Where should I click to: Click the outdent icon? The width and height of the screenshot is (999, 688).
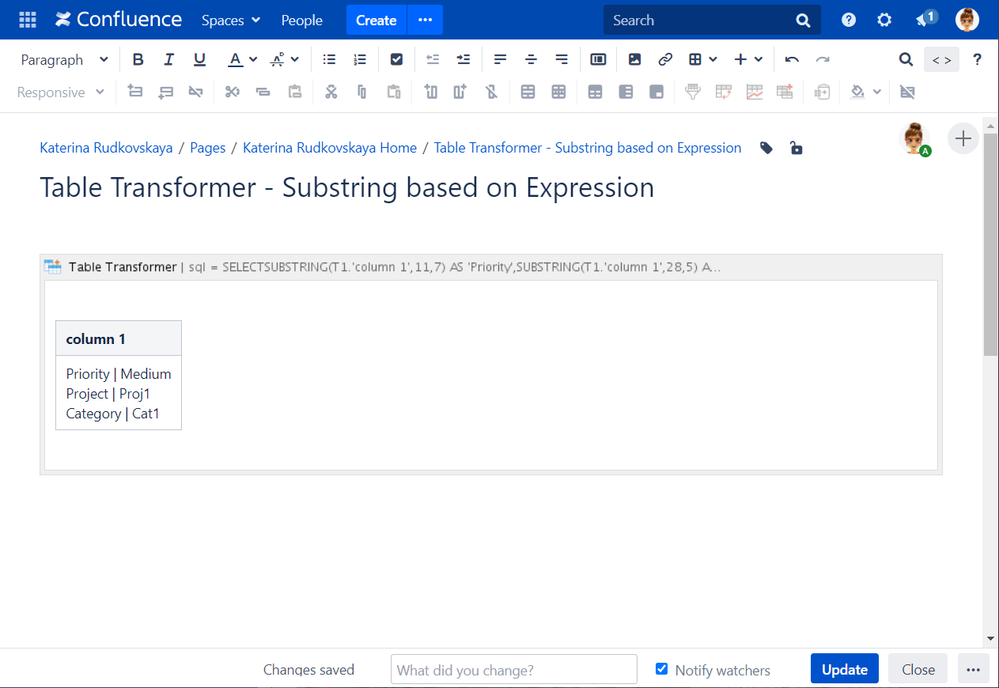click(x=433, y=59)
